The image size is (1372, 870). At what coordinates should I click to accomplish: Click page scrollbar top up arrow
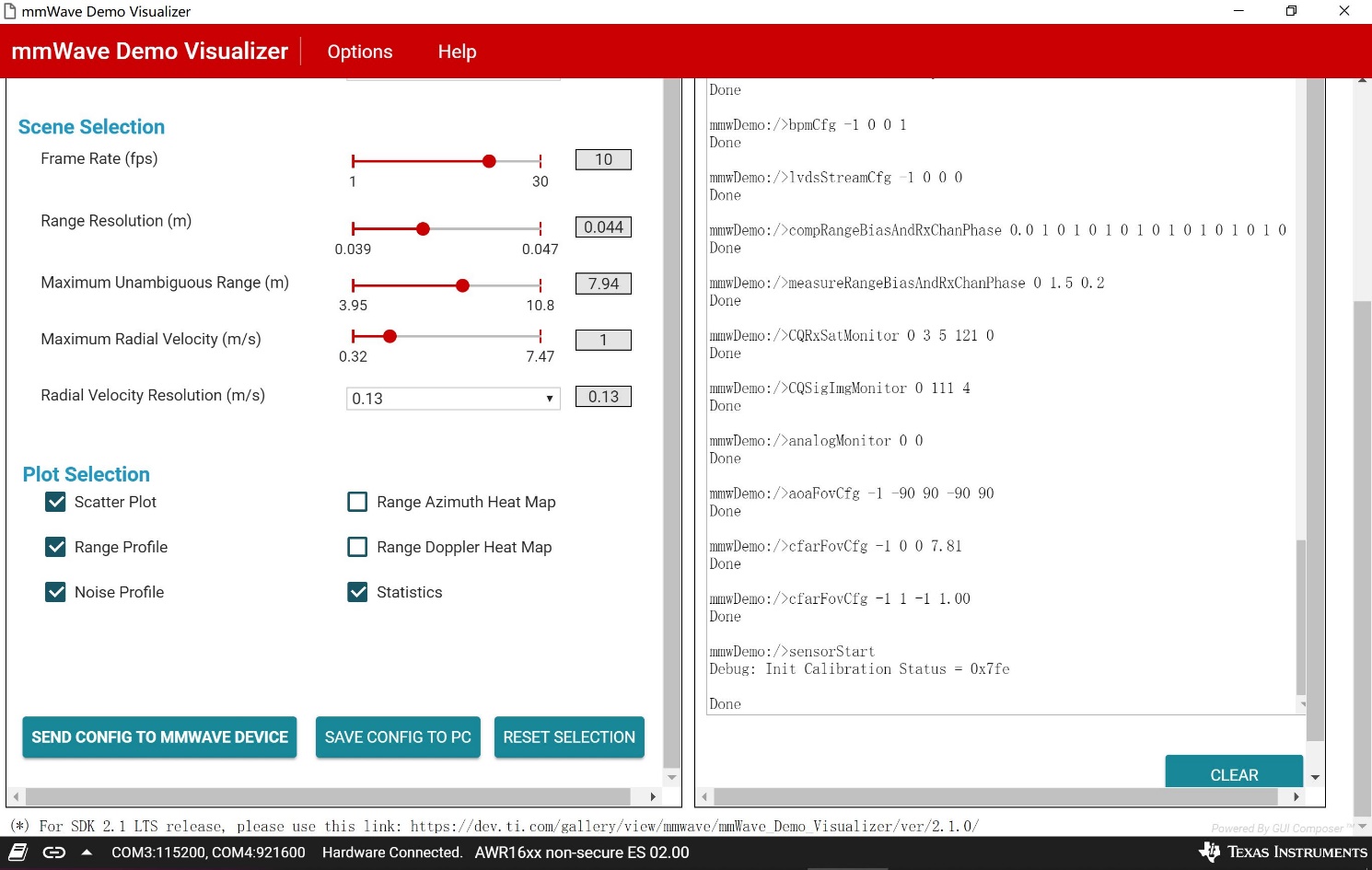pyautogui.click(x=1363, y=81)
